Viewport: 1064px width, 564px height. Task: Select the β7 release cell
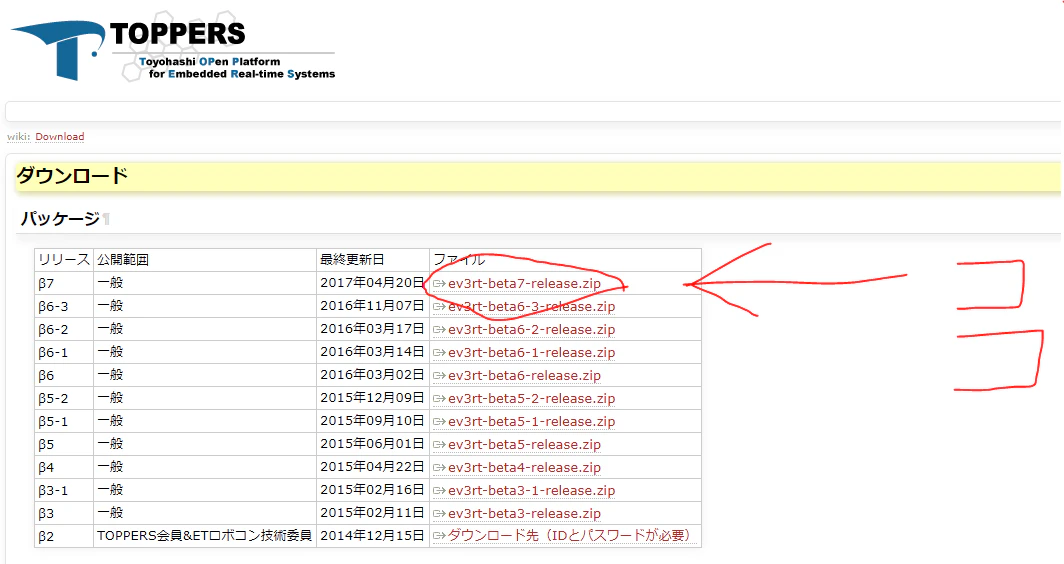click(x=64, y=283)
